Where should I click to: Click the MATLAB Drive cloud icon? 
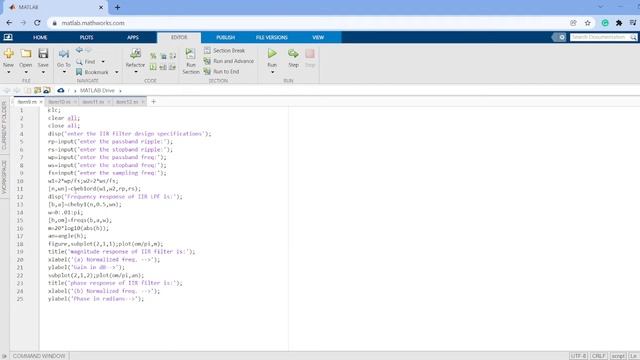(61, 90)
